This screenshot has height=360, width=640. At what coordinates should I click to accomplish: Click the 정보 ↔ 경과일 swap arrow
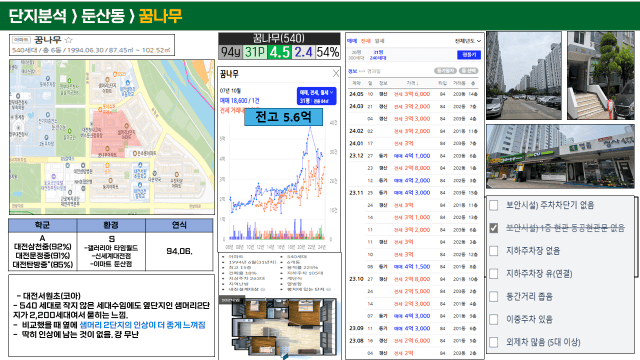362,71
